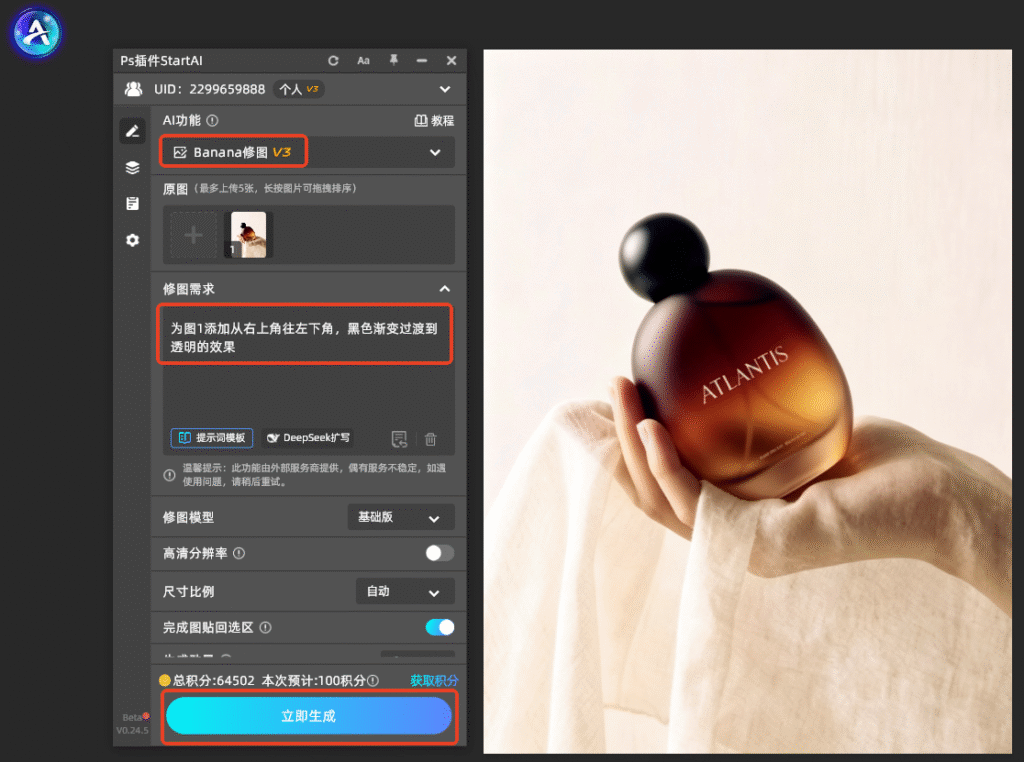Open the 教程 tutorial link
Screen dimensions: 1024x762
pyautogui.click(x=434, y=121)
